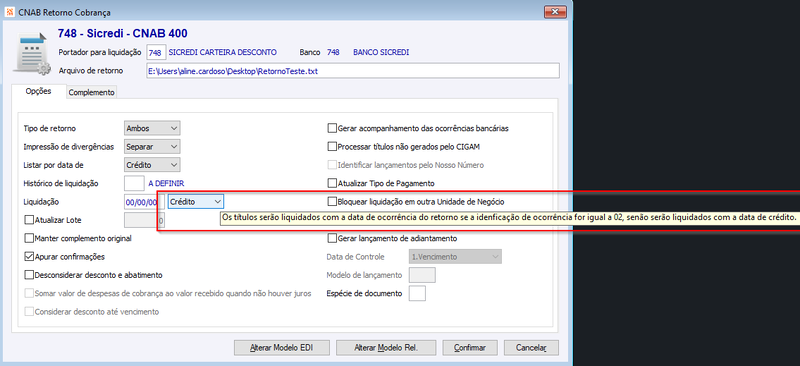
Task: Click SICREDI CARTEIRA DESCONTO text
Action: (x=222, y=52)
